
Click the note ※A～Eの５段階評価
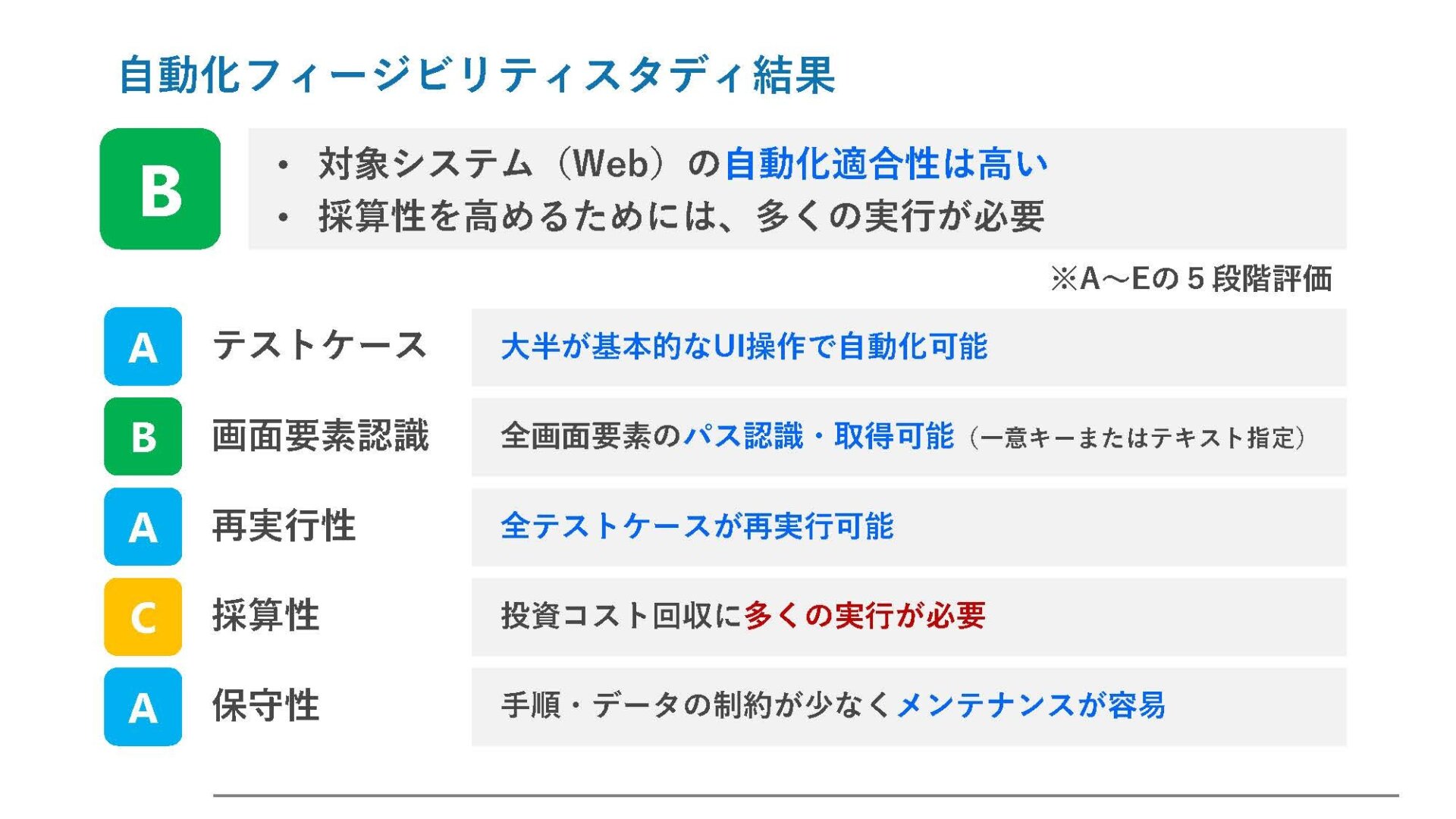[x=1191, y=279]
